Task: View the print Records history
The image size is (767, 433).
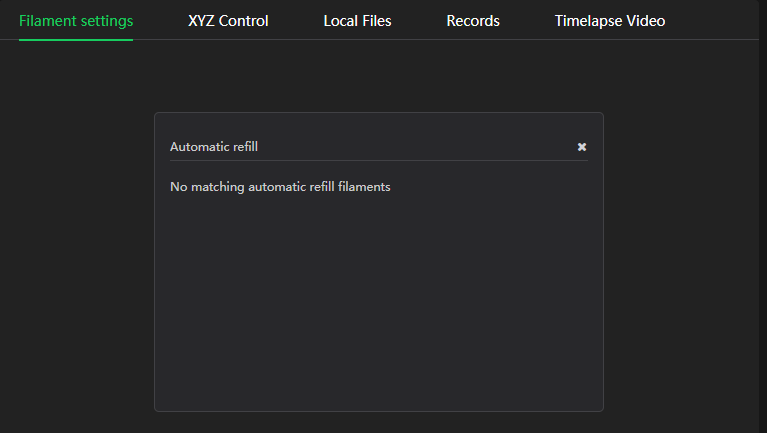Action: click(x=473, y=21)
